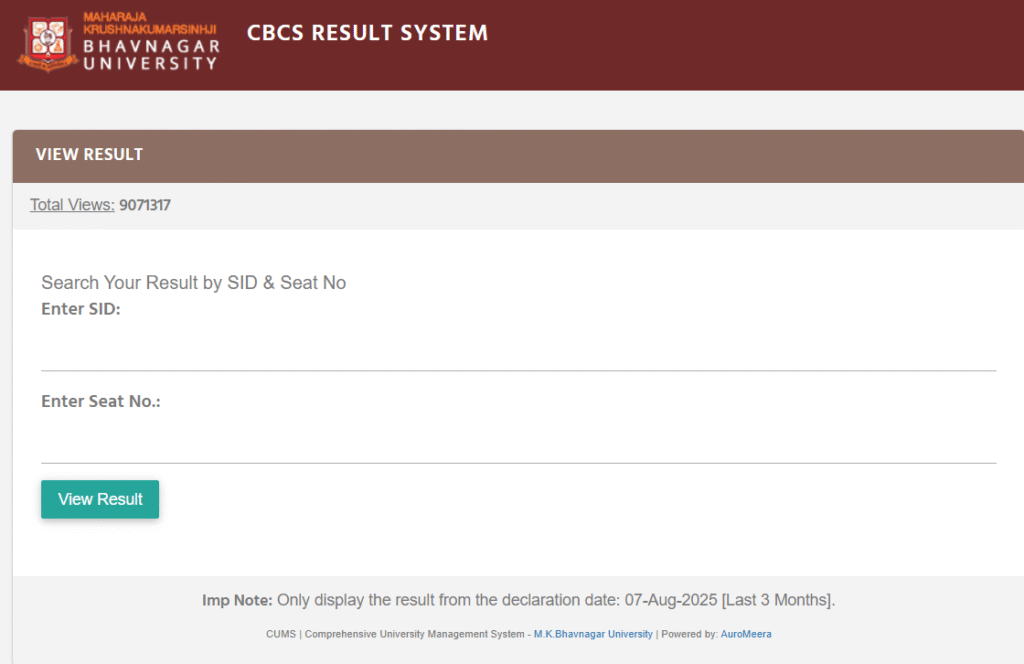Open the M.K.Bhavnagar University footer link
The image size is (1024, 664).
click(x=593, y=634)
